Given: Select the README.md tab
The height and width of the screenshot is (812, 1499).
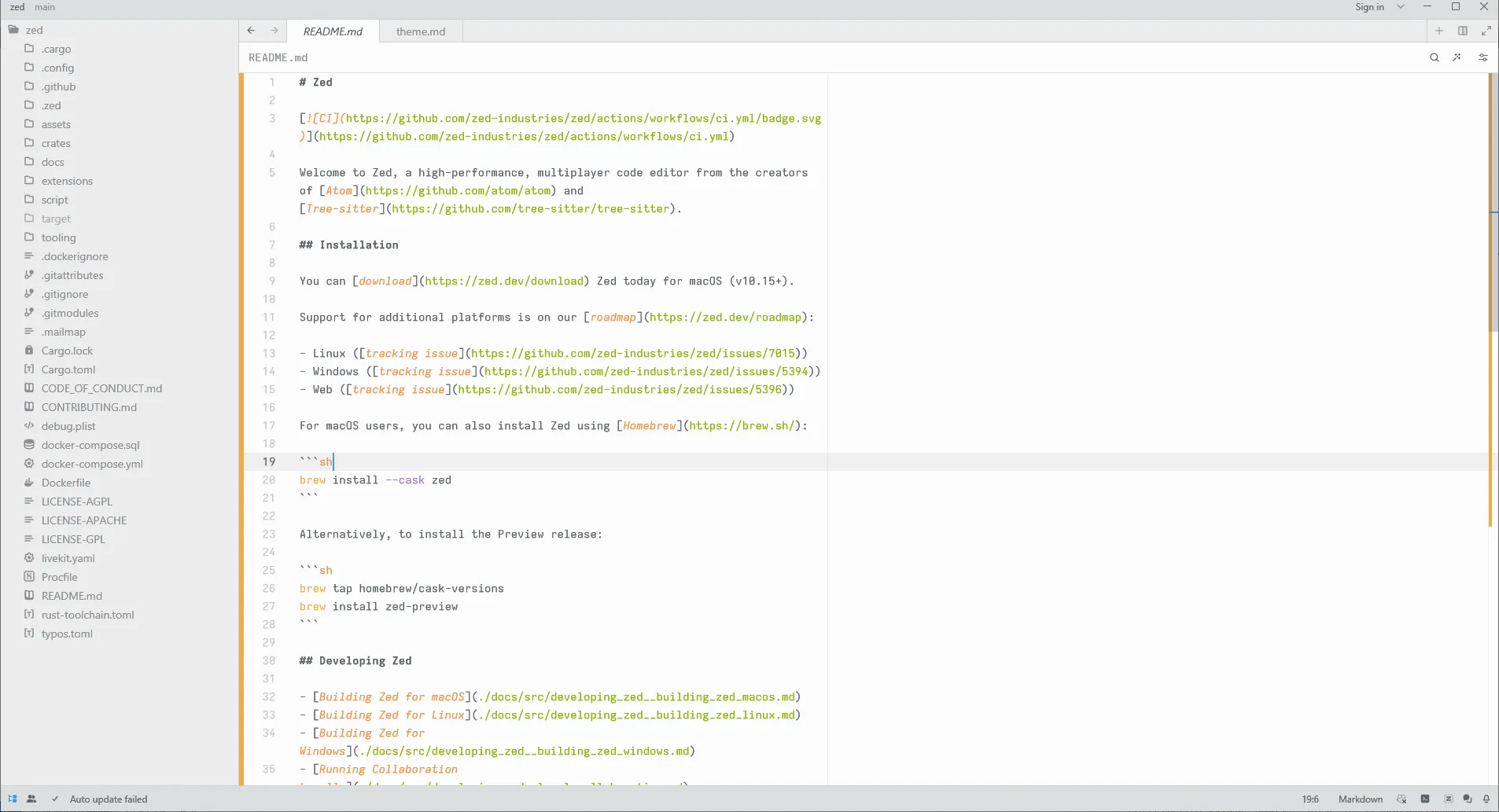Looking at the screenshot, I should (x=333, y=31).
